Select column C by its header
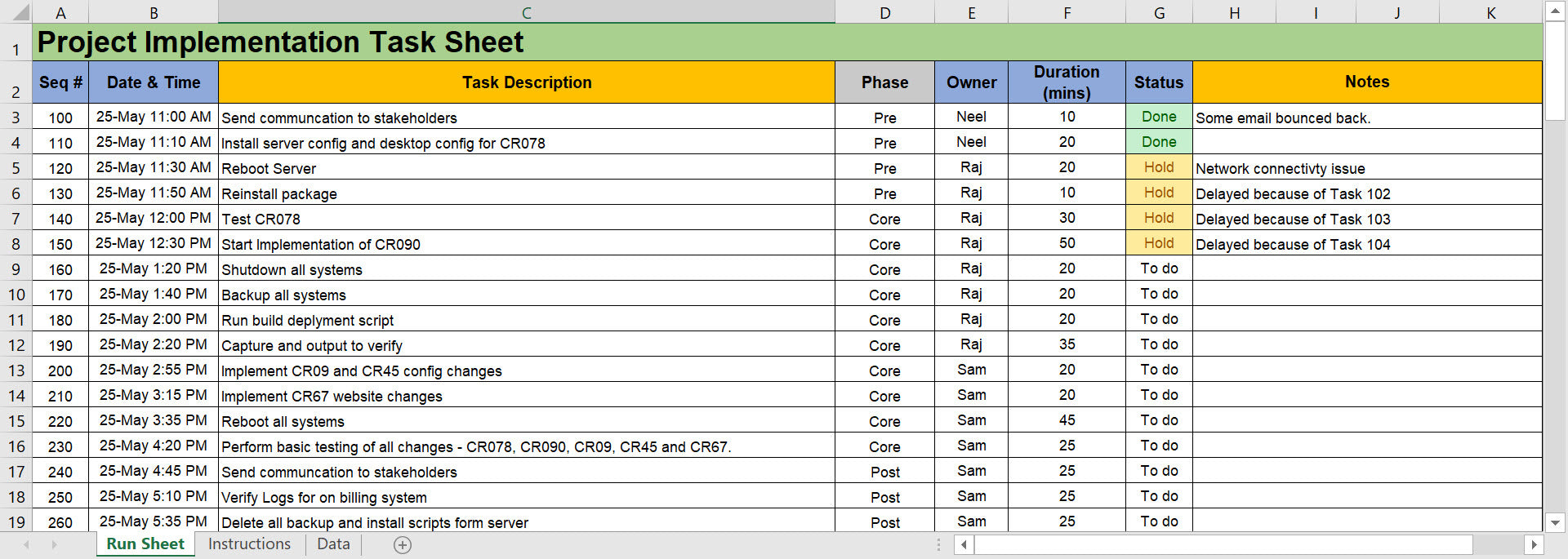This screenshot has width=1568, height=559. (527, 12)
